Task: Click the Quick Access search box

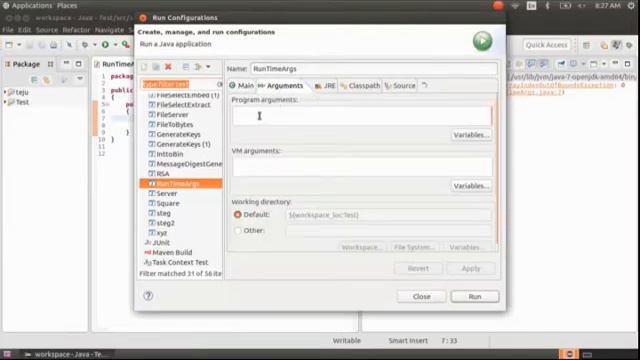Action: point(546,45)
